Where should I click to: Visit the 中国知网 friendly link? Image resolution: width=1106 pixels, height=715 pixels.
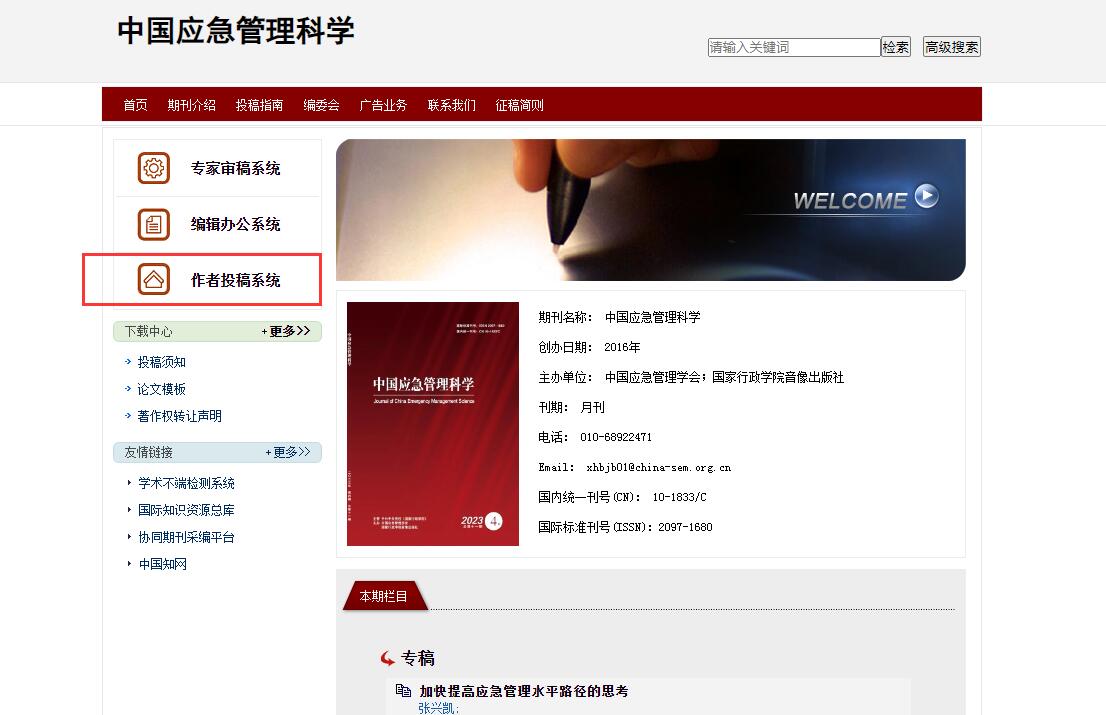coord(162,564)
